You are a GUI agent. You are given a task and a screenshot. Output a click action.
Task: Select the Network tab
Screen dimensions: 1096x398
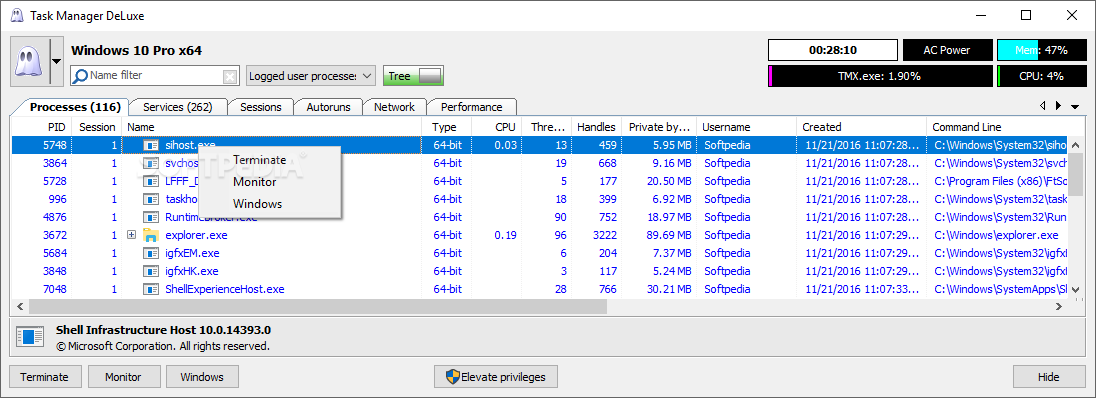(x=394, y=107)
